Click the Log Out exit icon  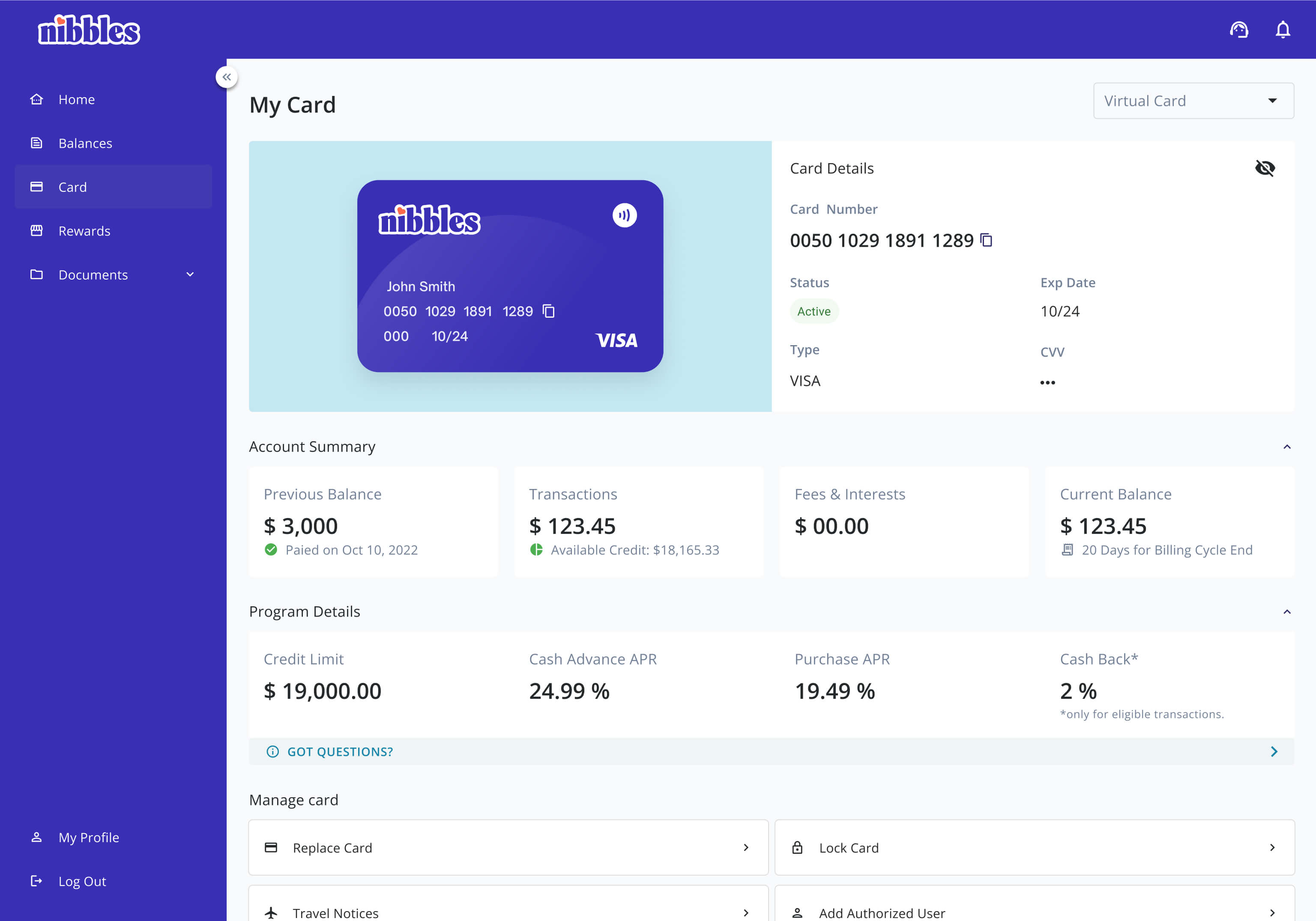click(37, 881)
